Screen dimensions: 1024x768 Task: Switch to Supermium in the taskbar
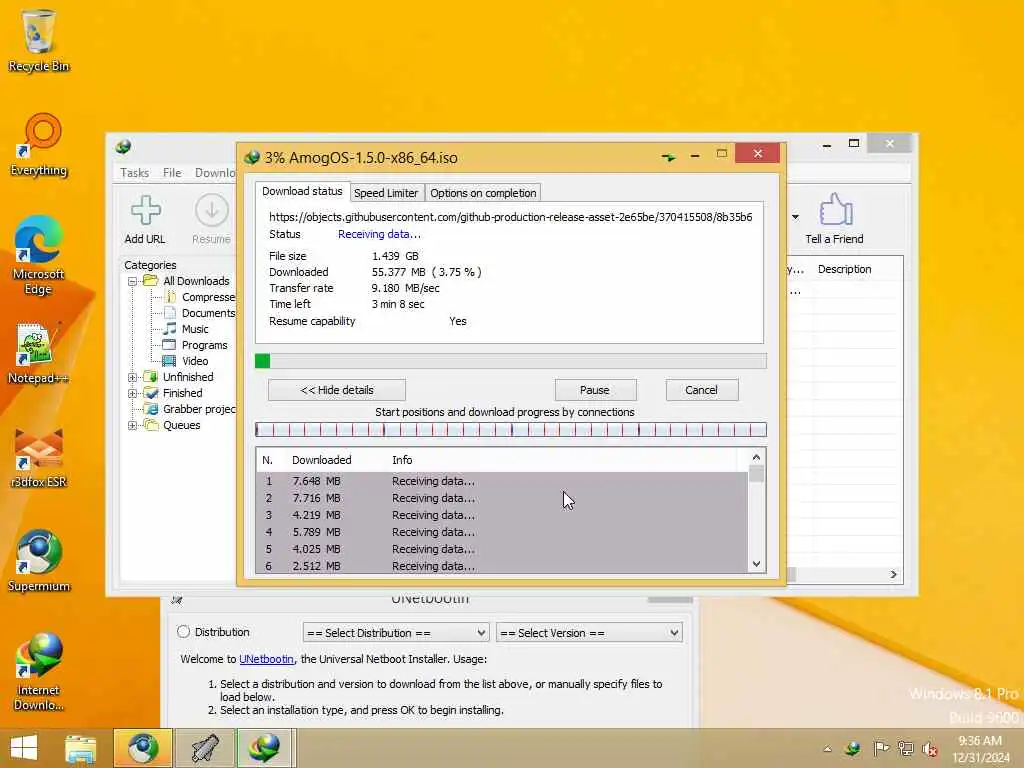[x=143, y=748]
